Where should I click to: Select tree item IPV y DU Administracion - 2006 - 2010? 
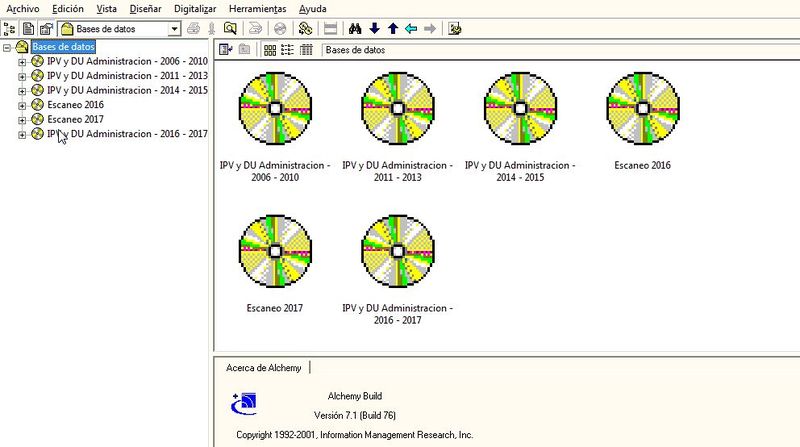(127, 61)
